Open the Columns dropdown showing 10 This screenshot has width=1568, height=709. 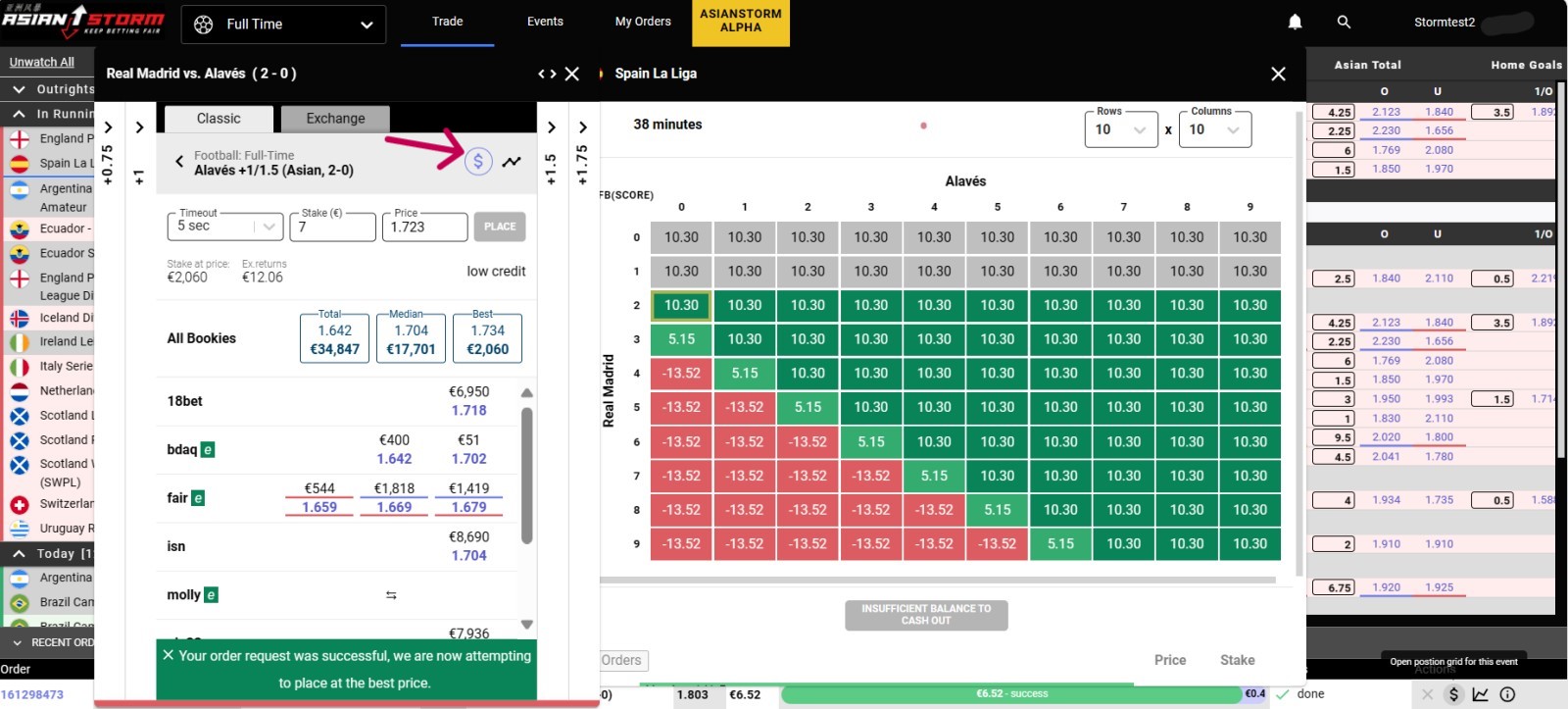point(1214,129)
